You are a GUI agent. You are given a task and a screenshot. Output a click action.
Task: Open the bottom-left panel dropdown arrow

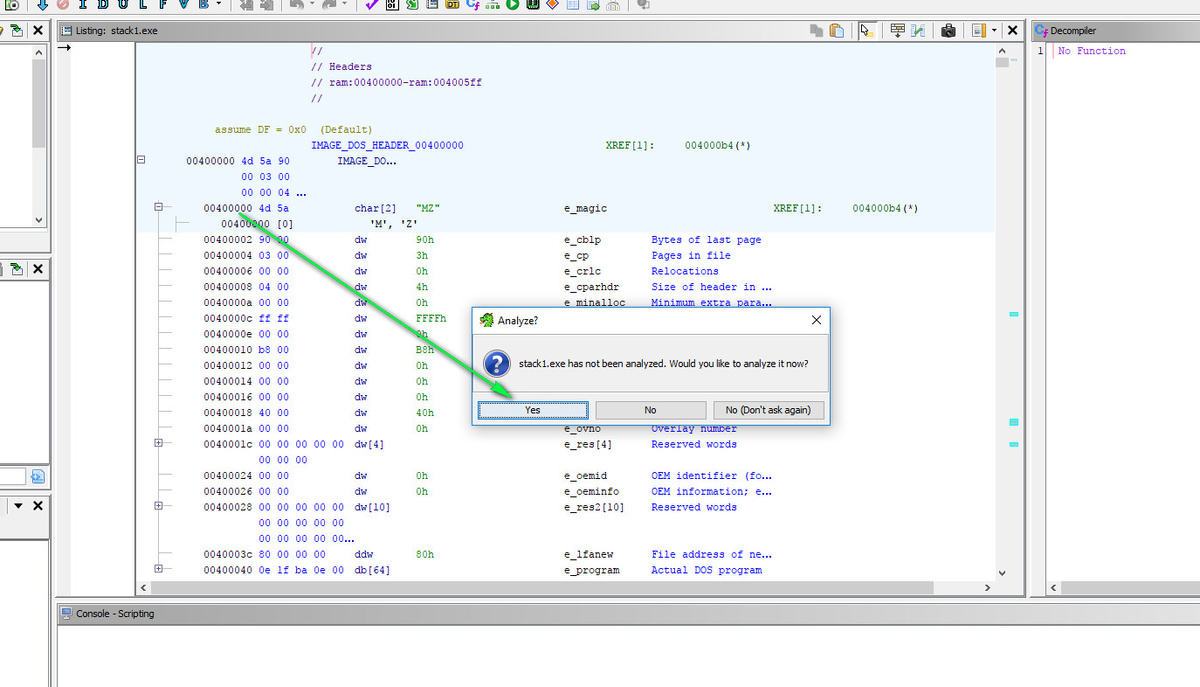(17, 506)
